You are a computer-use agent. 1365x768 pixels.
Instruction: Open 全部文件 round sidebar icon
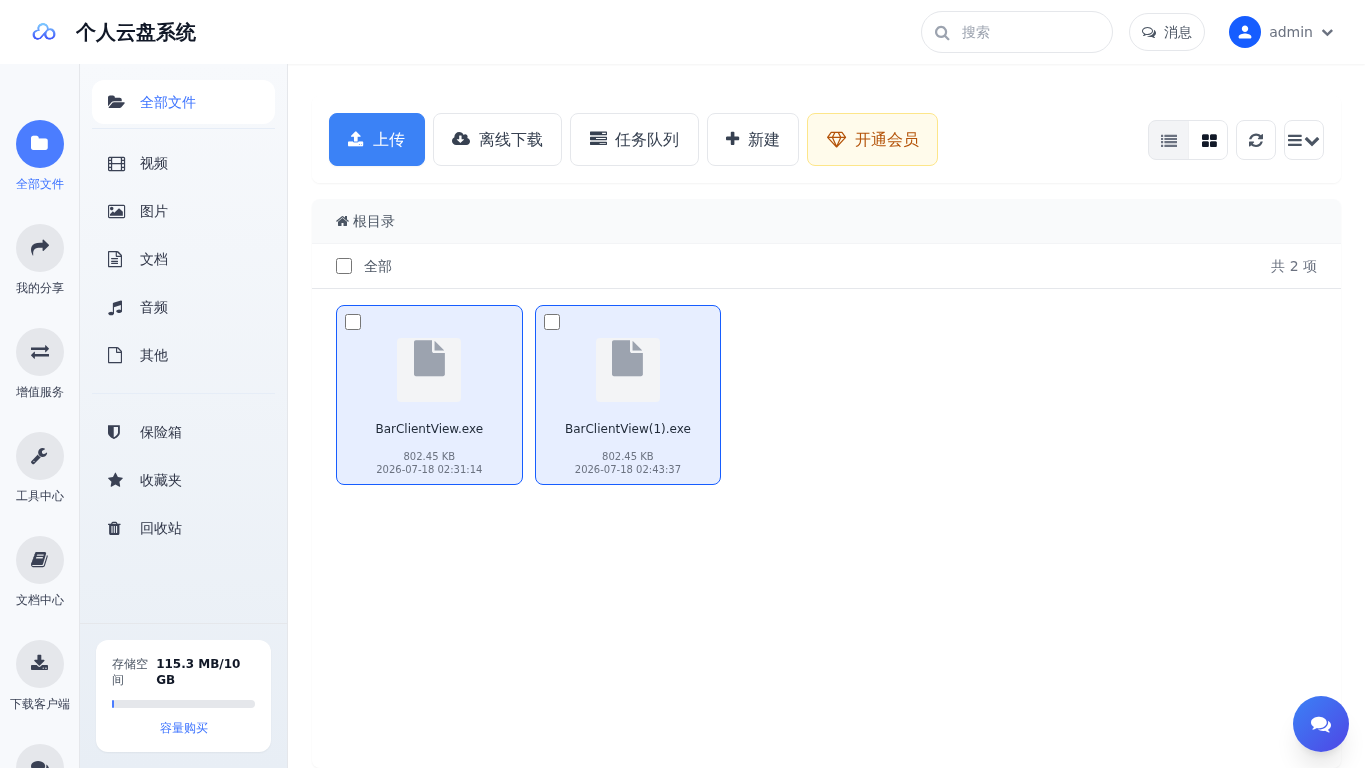coord(40,144)
